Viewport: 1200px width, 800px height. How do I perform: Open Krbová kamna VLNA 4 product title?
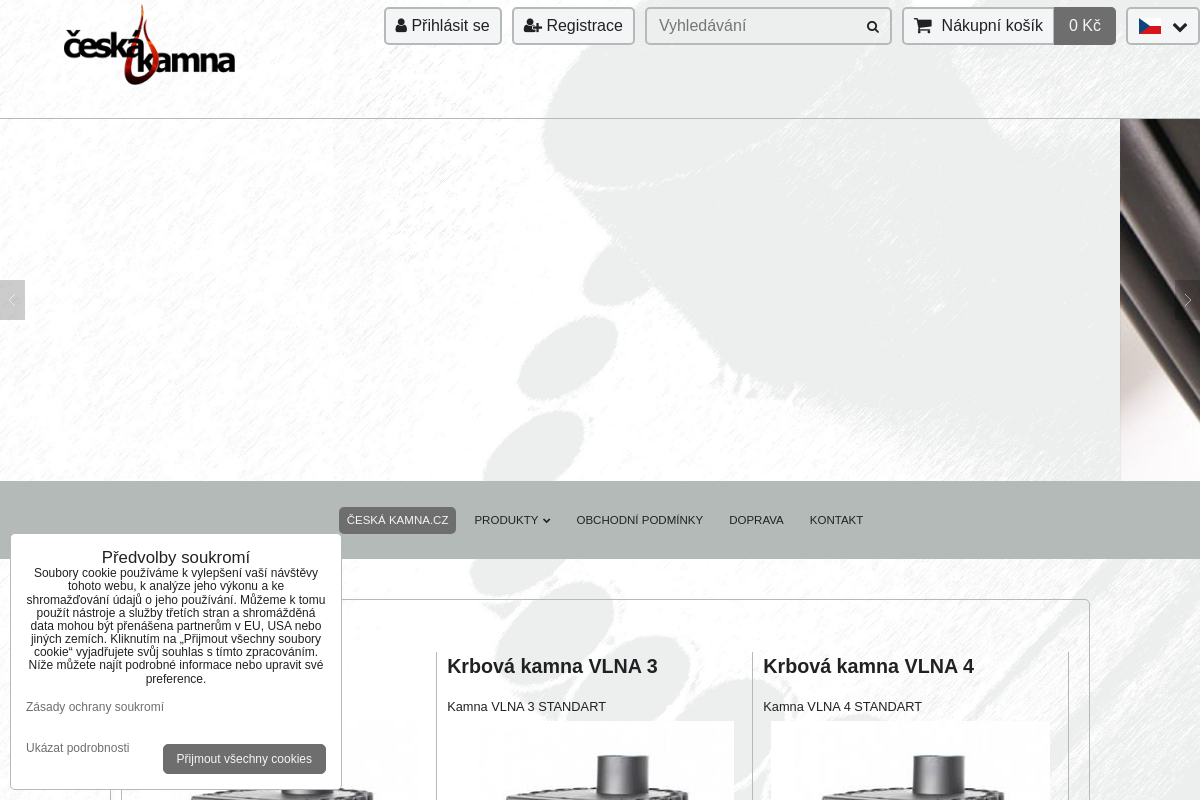click(868, 666)
